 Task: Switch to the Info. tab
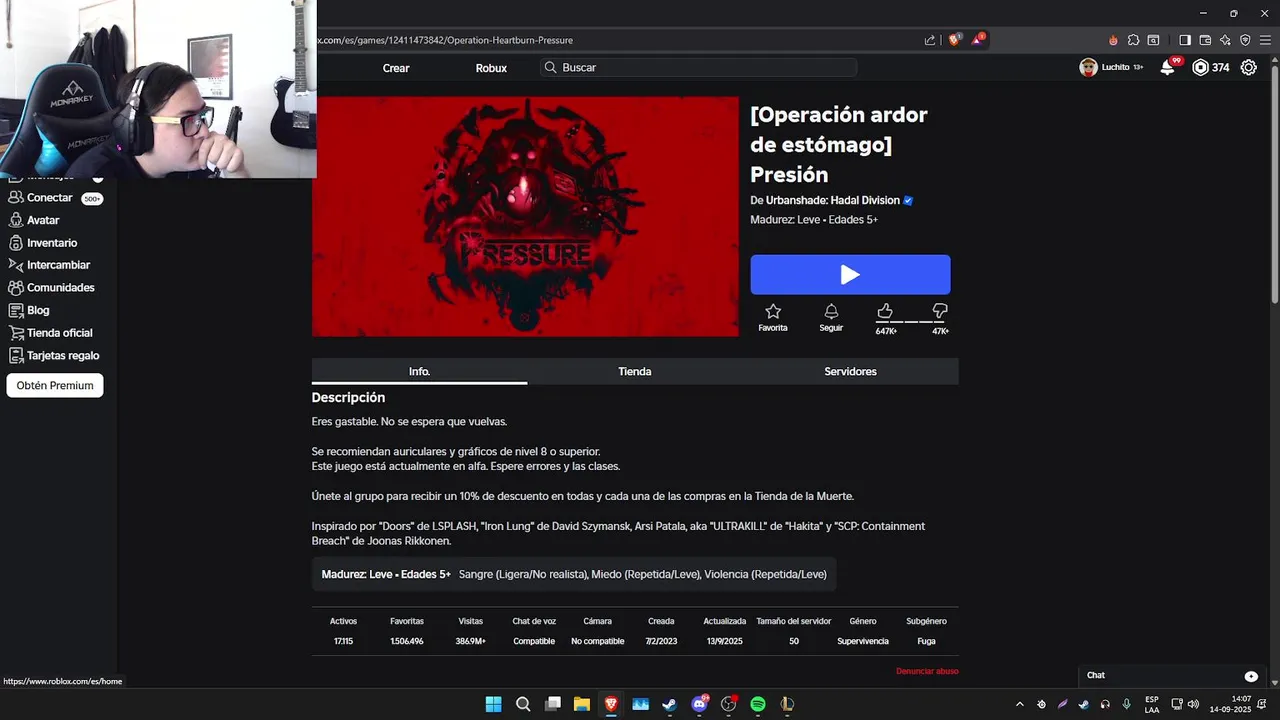pos(419,371)
